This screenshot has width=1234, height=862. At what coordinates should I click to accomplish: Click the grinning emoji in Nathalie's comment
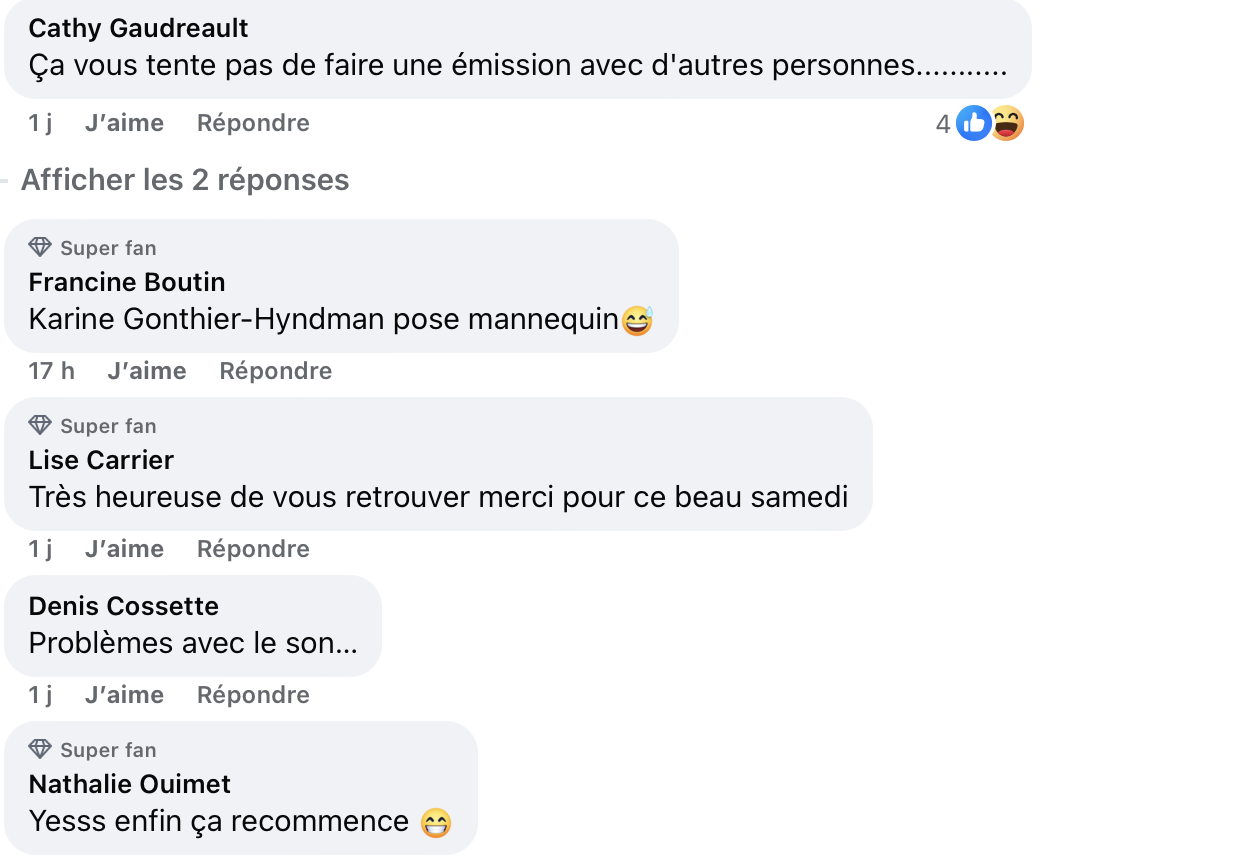click(x=437, y=822)
